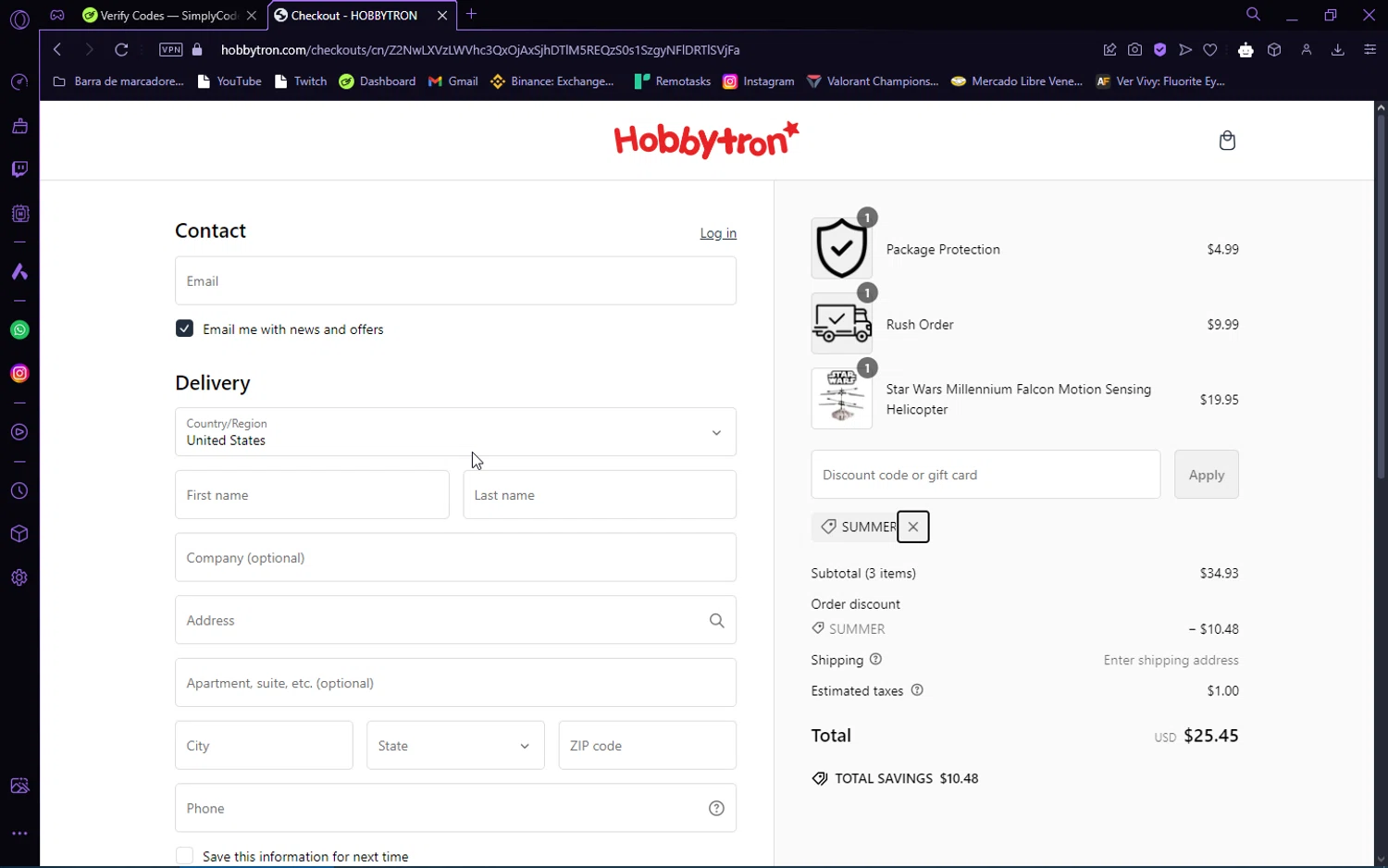Reload the checkout page
Screen dimensions: 1388x868
pyautogui.click(x=121, y=50)
